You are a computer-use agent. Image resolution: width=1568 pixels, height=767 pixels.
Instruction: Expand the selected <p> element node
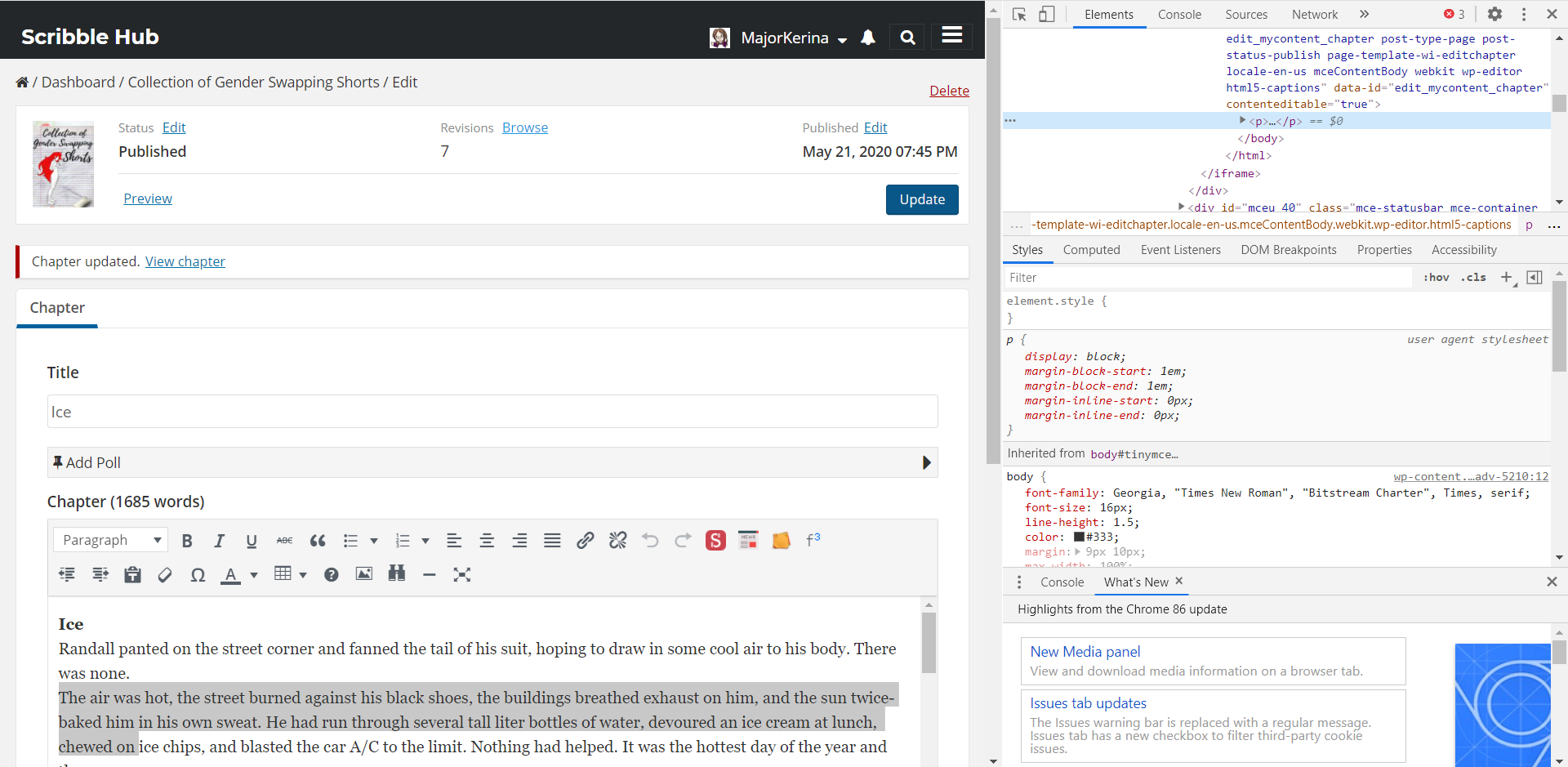coord(1242,121)
